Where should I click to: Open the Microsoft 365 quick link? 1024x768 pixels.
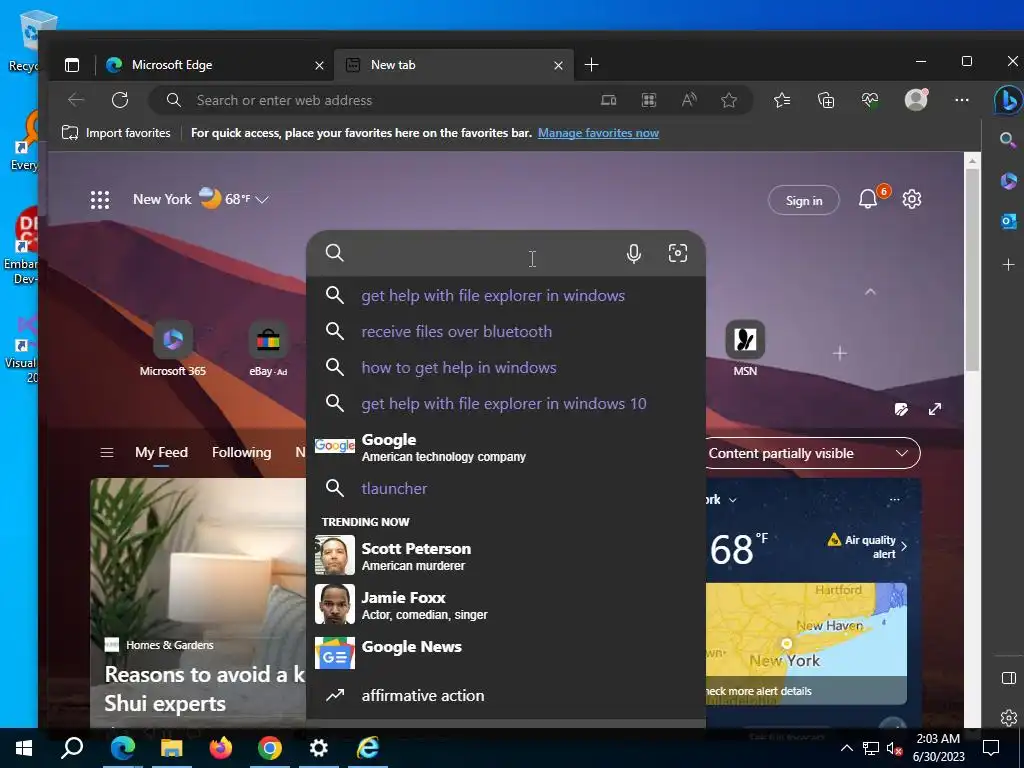(x=172, y=348)
